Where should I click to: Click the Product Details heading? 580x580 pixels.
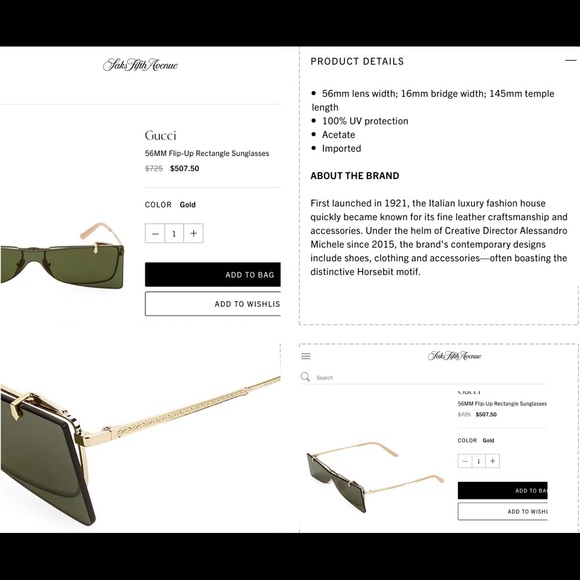coord(357,61)
